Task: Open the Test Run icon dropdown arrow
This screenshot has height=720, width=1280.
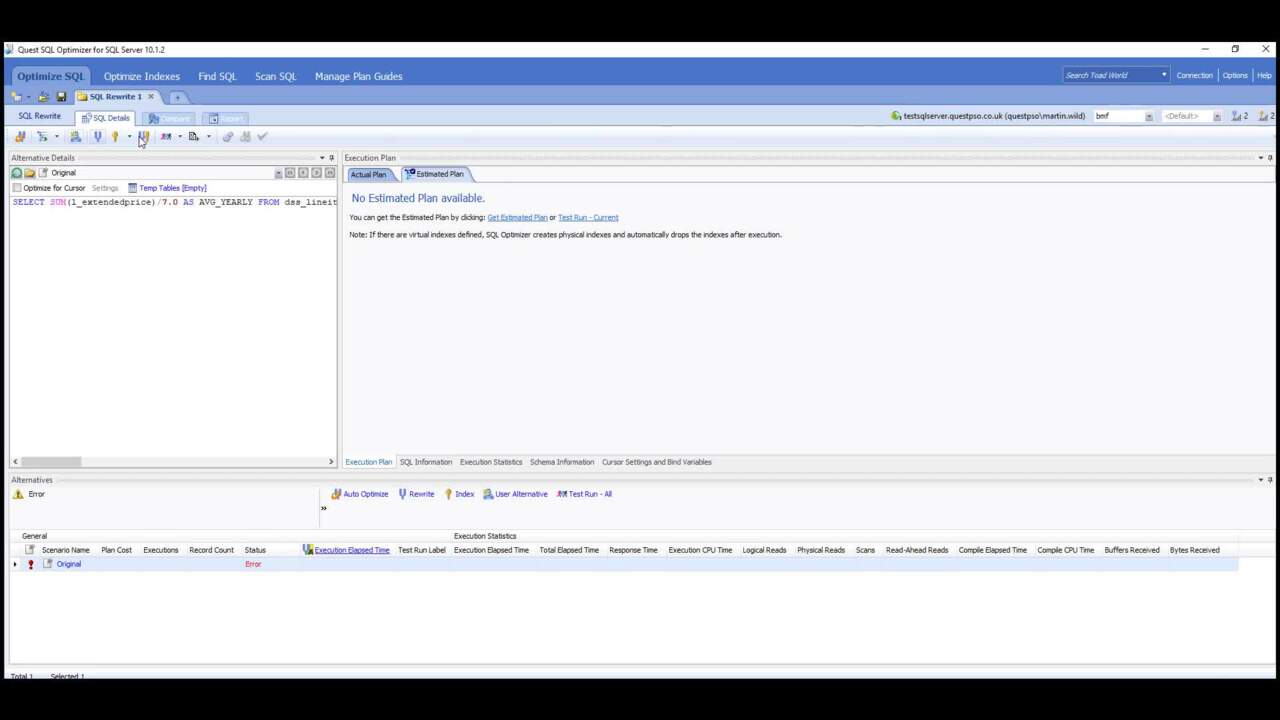Action: tap(180, 137)
